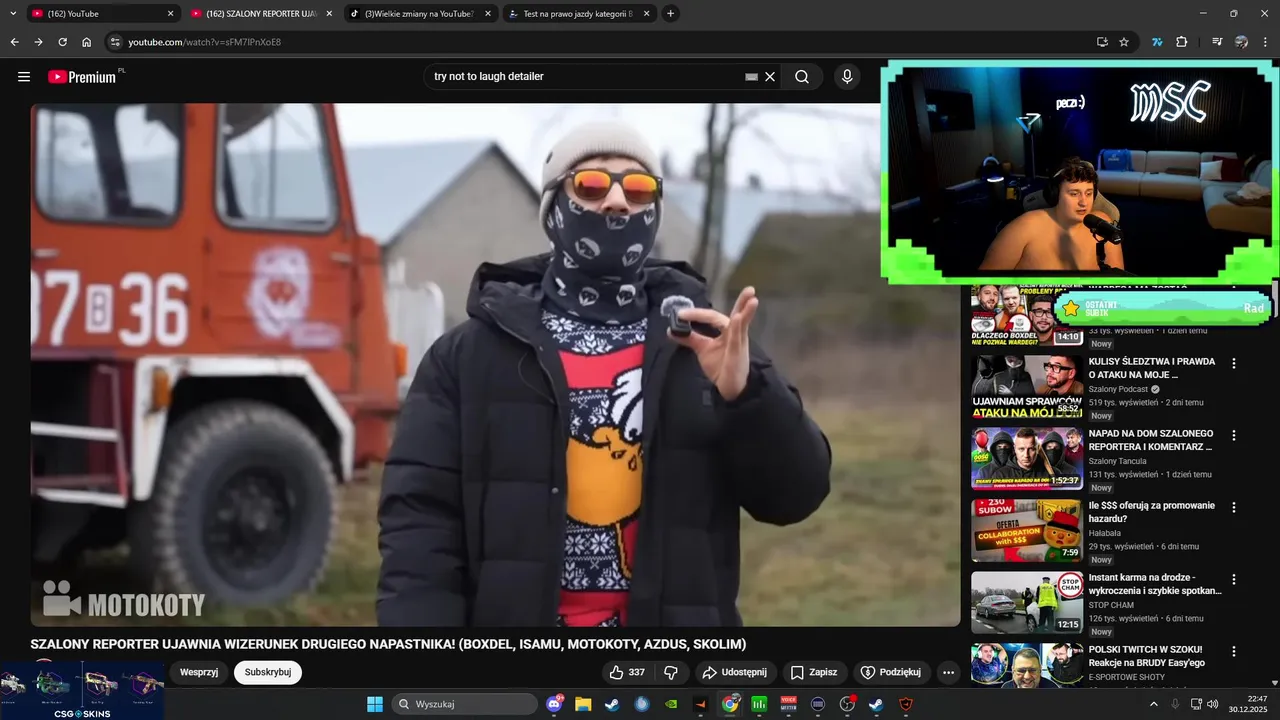Open the Extensions puzzle menu
The image size is (1280, 720).
pos(1181,42)
